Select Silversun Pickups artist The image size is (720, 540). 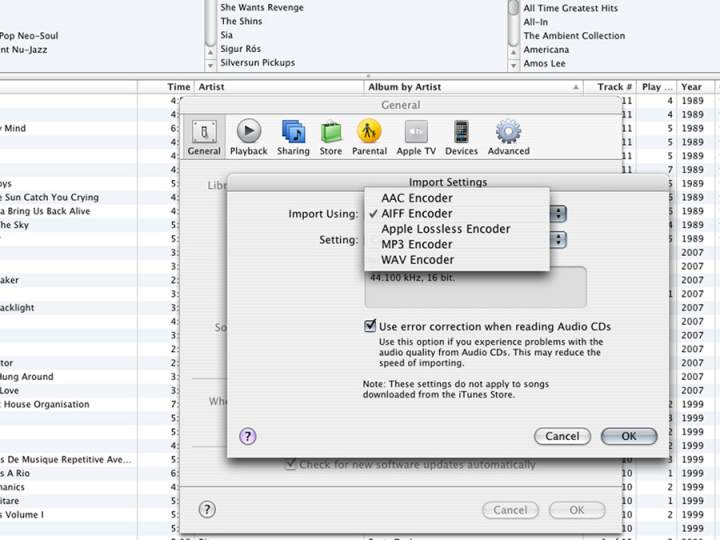(x=258, y=62)
